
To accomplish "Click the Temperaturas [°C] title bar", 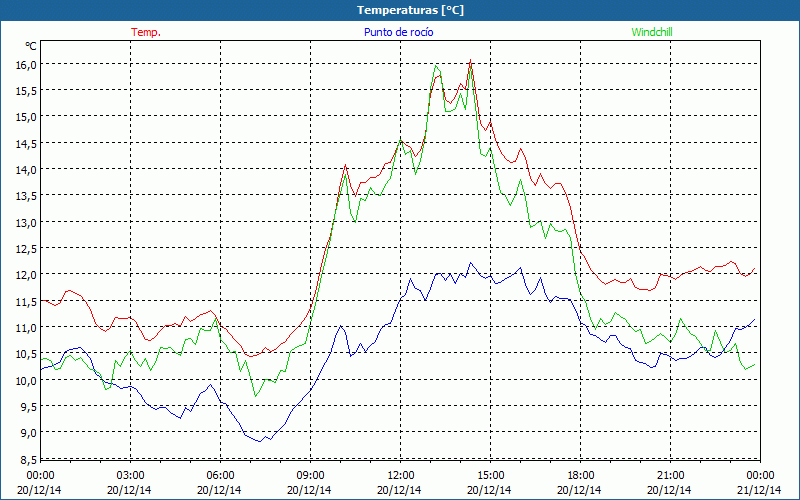I will [x=400, y=10].
